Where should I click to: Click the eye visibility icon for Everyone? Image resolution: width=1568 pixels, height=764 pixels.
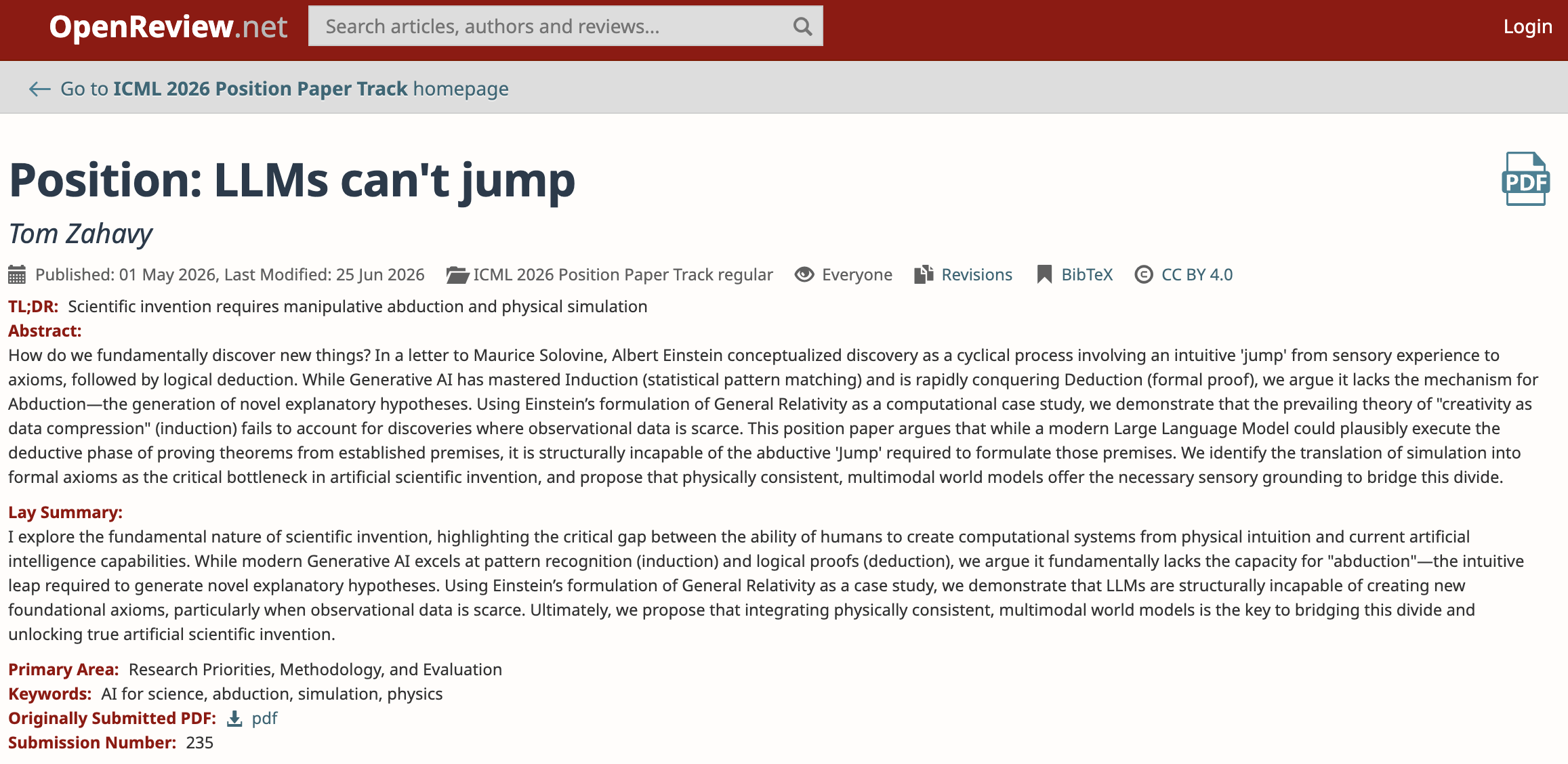[804, 274]
